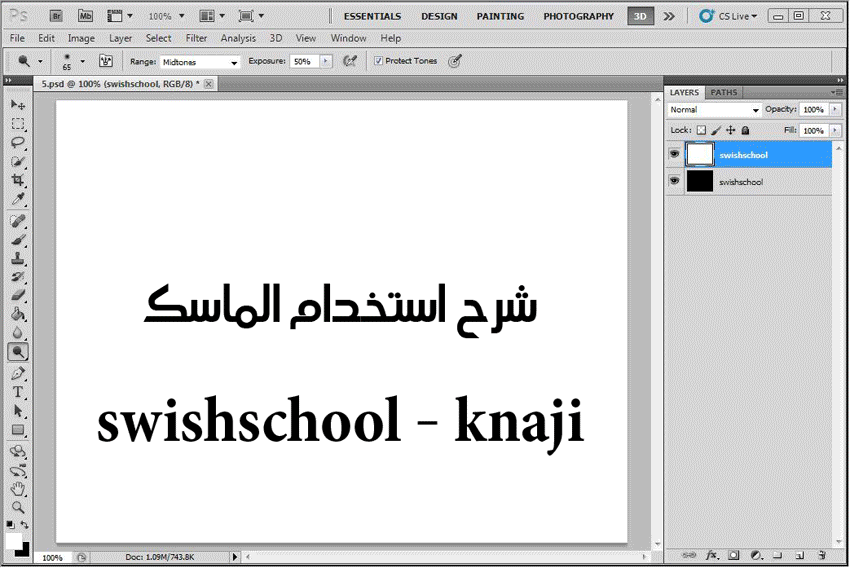Select the Hand tool
850x568 pixels.
tap(18, 489)
